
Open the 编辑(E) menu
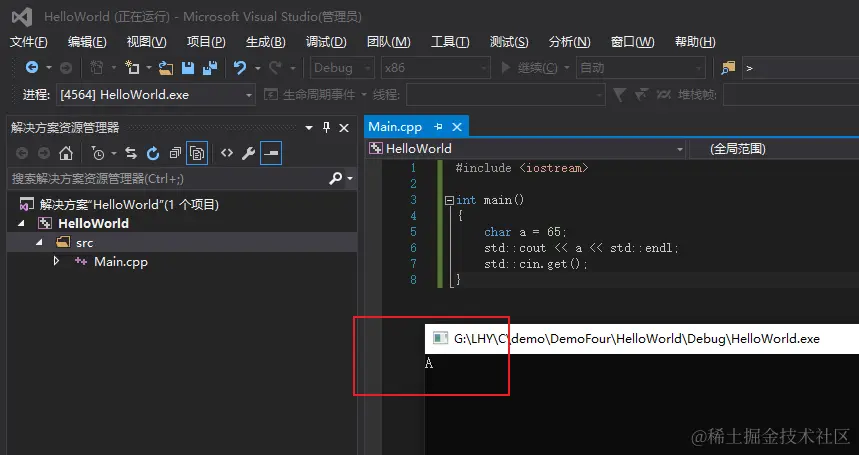click(x=87, y=42)
